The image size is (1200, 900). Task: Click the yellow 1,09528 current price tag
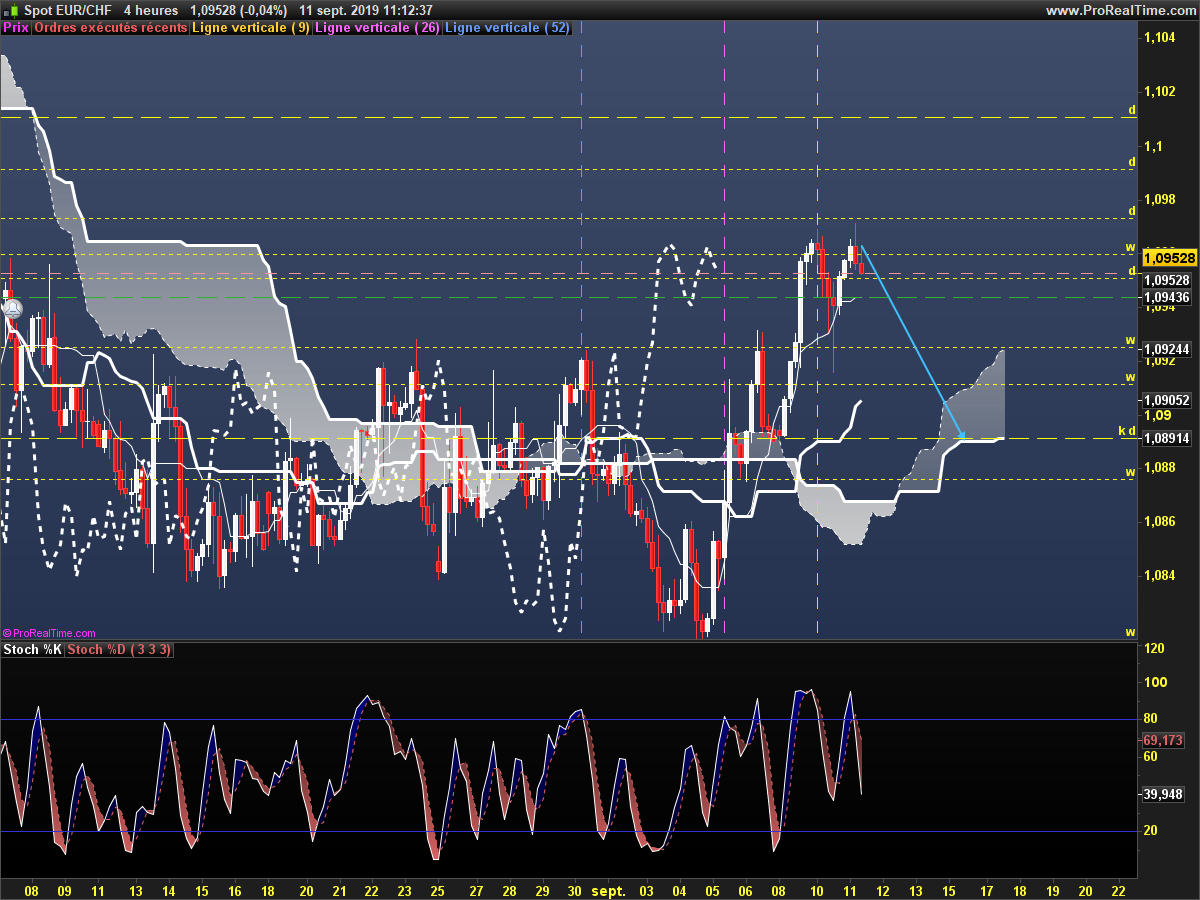point(1168,256)
